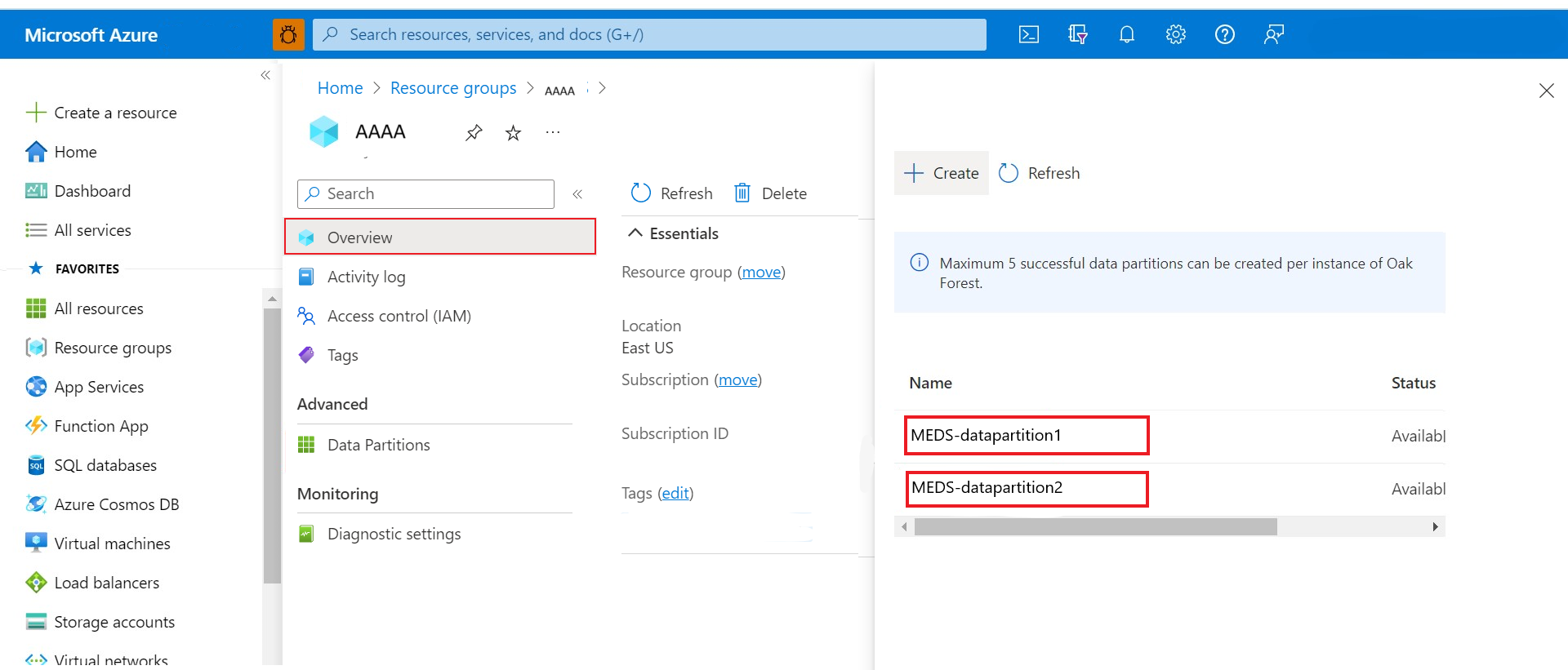Click Status column header

(1414, 383)
